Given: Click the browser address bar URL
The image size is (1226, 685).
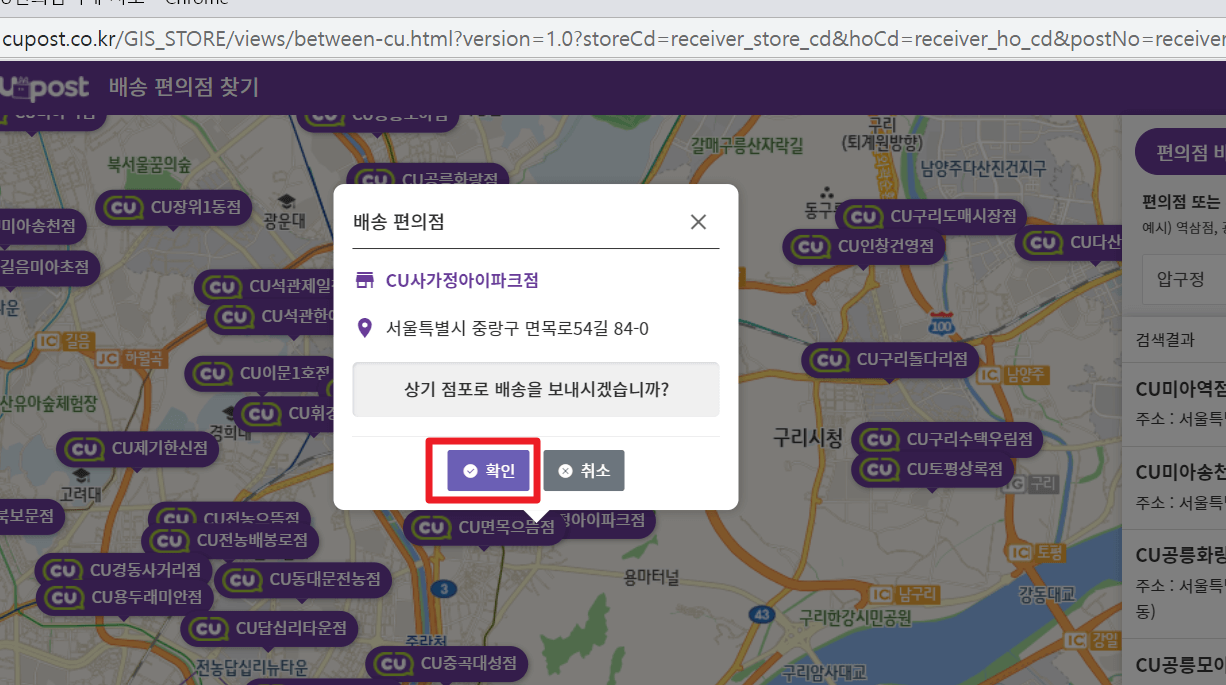Looking at the screenshot, I should point(613,39).
